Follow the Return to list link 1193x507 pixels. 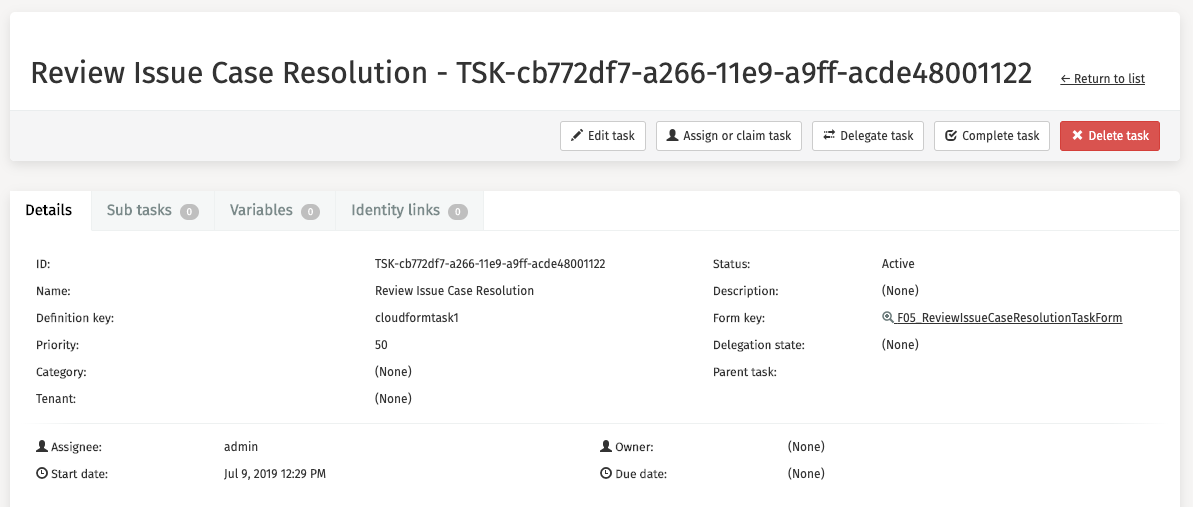point(1102,79)
